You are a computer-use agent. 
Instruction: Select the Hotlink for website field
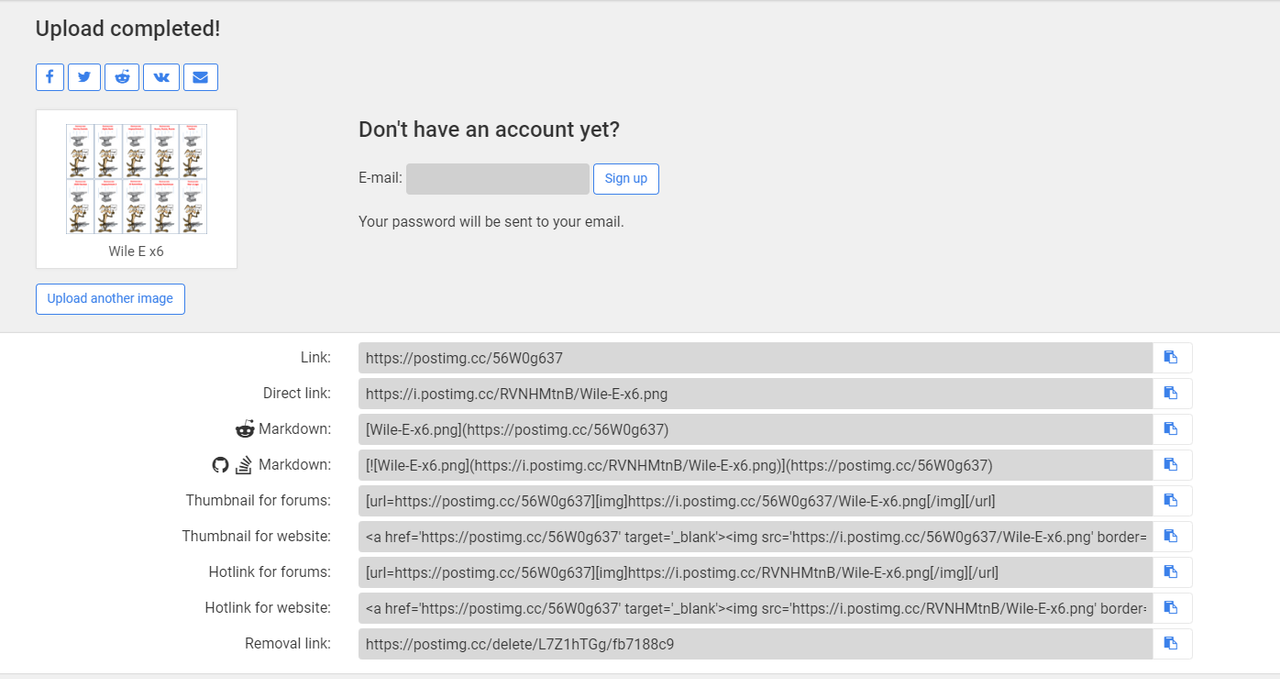[x=755, y=608]
